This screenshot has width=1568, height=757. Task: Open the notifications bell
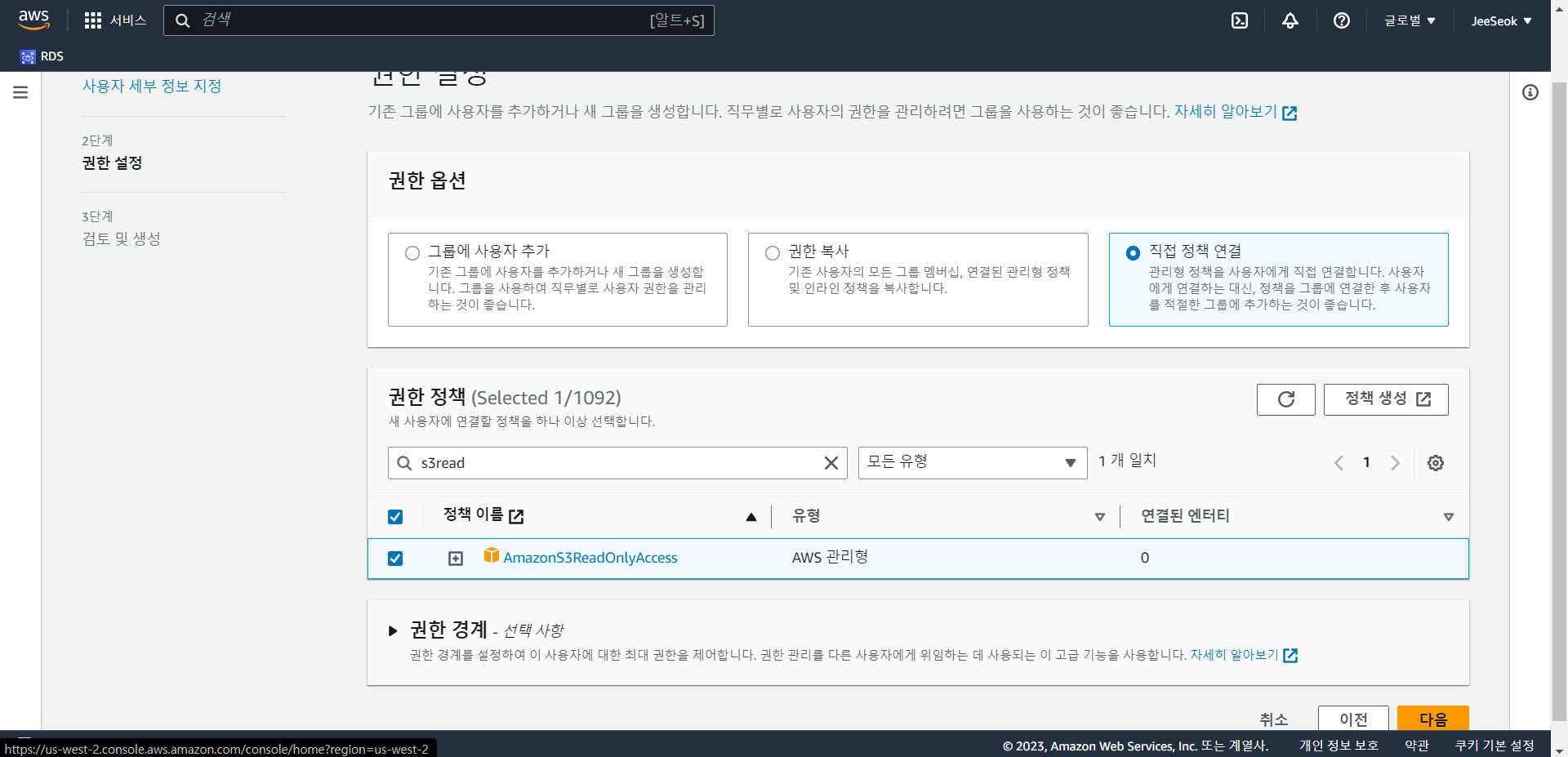click(x=1290, y=20)
